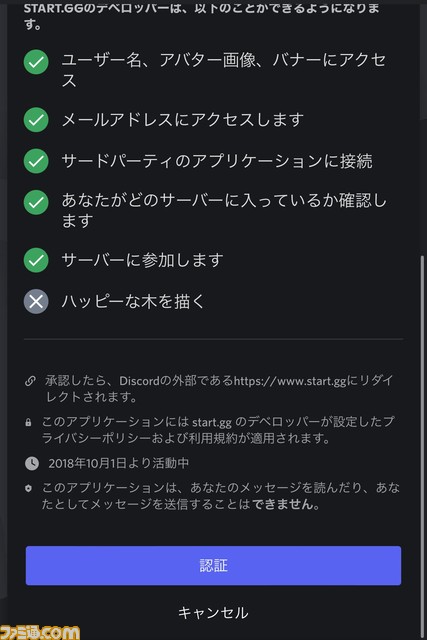Click the chain link icon next to redirect notice

[30, 381]
